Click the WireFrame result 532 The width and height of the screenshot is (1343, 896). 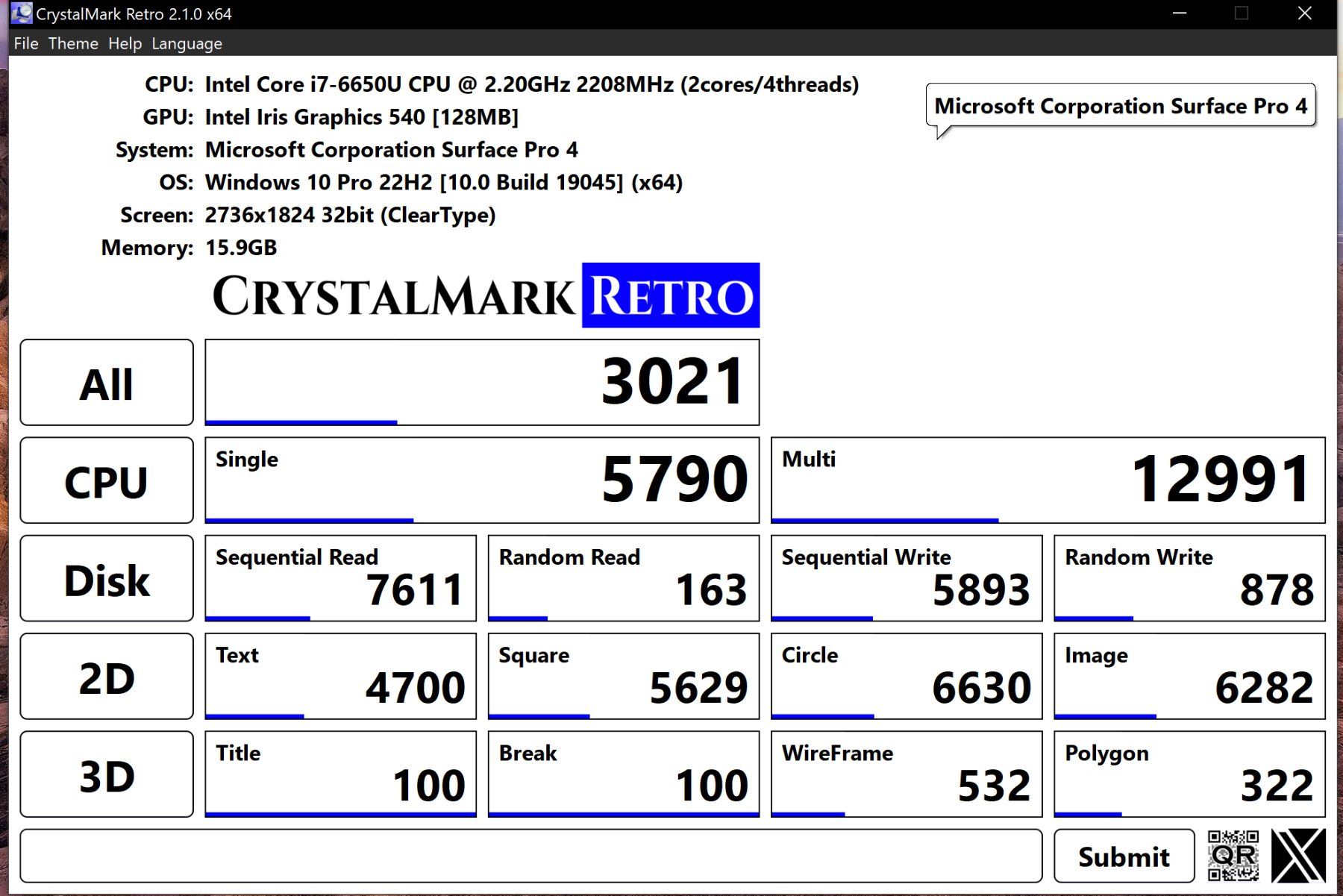click(907, 774)
